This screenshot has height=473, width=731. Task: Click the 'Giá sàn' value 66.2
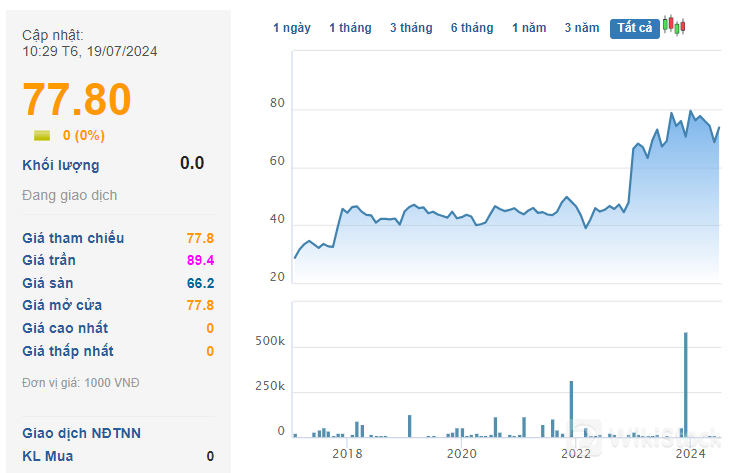pos(200,283)
